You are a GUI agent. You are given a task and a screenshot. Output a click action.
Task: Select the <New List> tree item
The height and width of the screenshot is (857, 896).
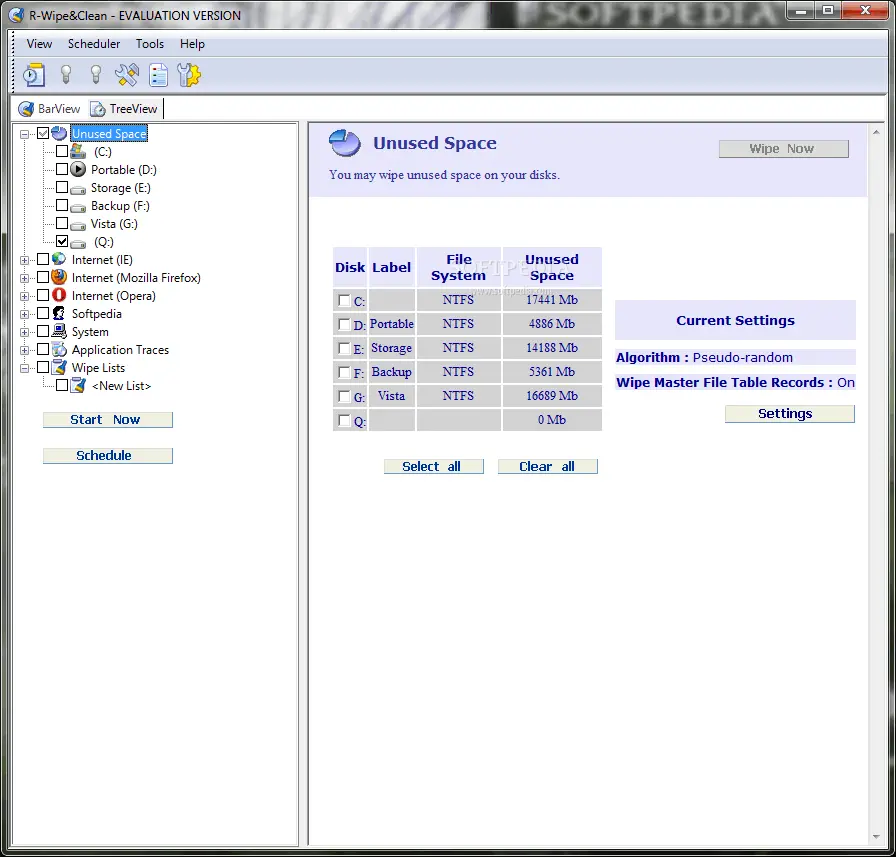(x=121, y=386)
